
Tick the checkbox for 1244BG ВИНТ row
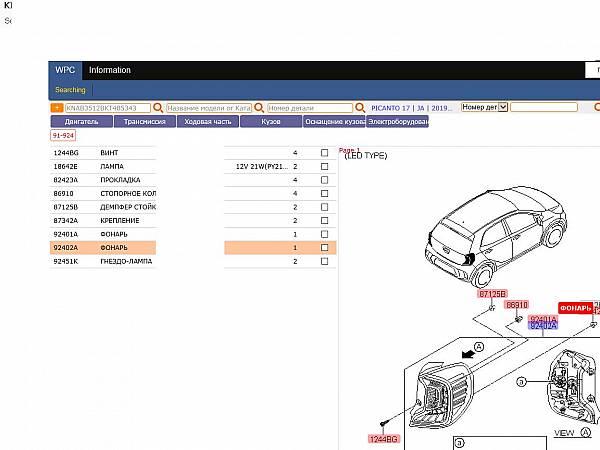point(324,153)
